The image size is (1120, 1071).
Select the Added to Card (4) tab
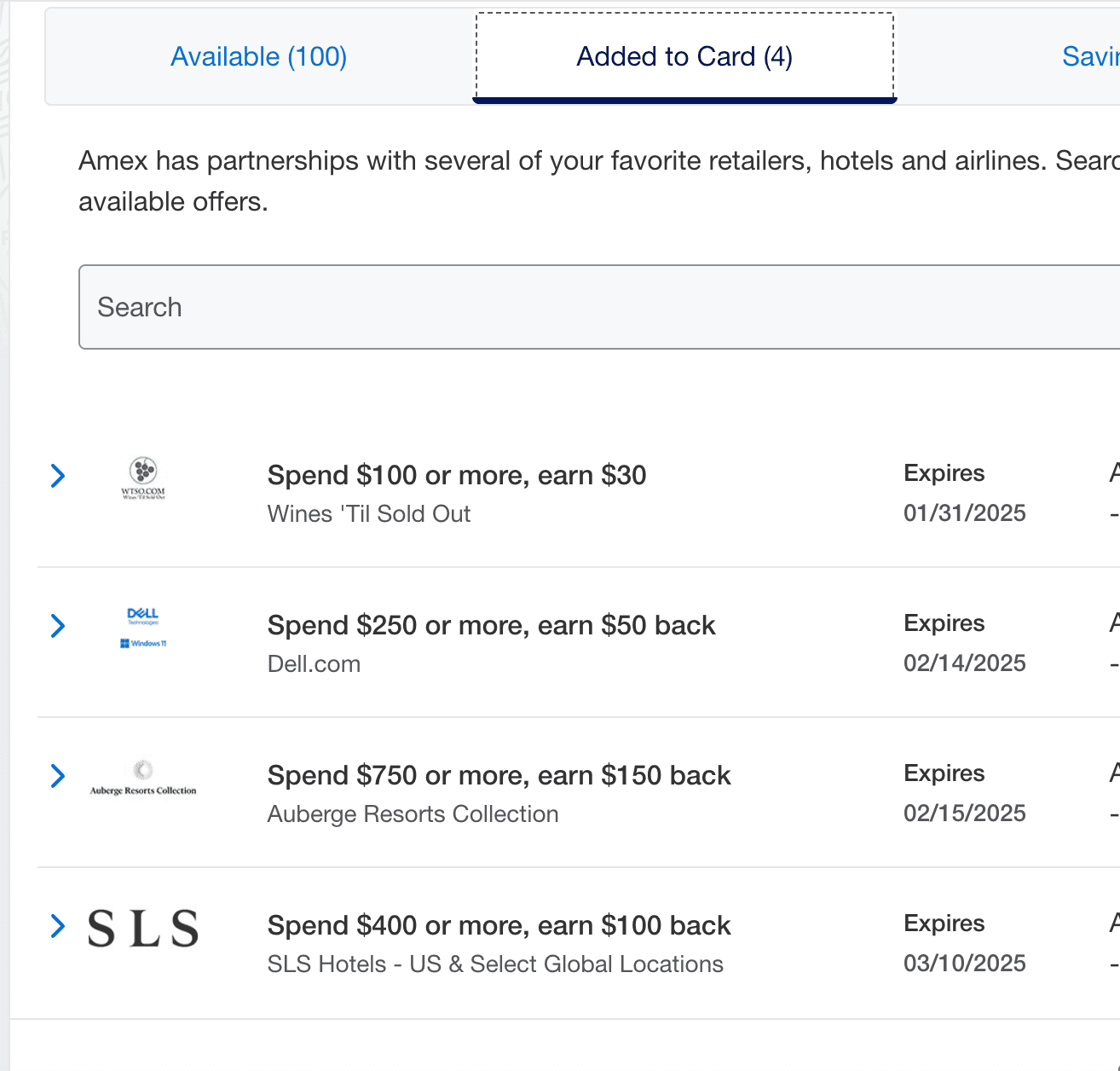click(684, 57)
